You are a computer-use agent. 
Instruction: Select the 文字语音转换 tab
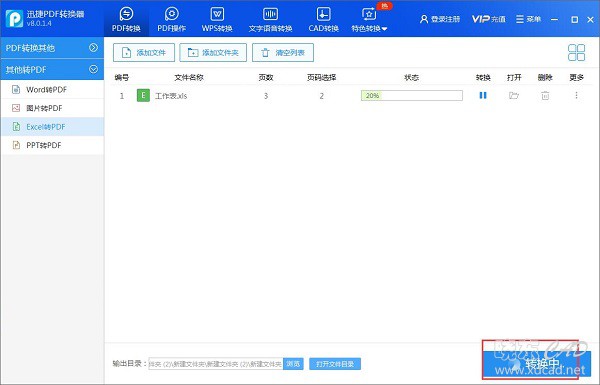point(270,19)
